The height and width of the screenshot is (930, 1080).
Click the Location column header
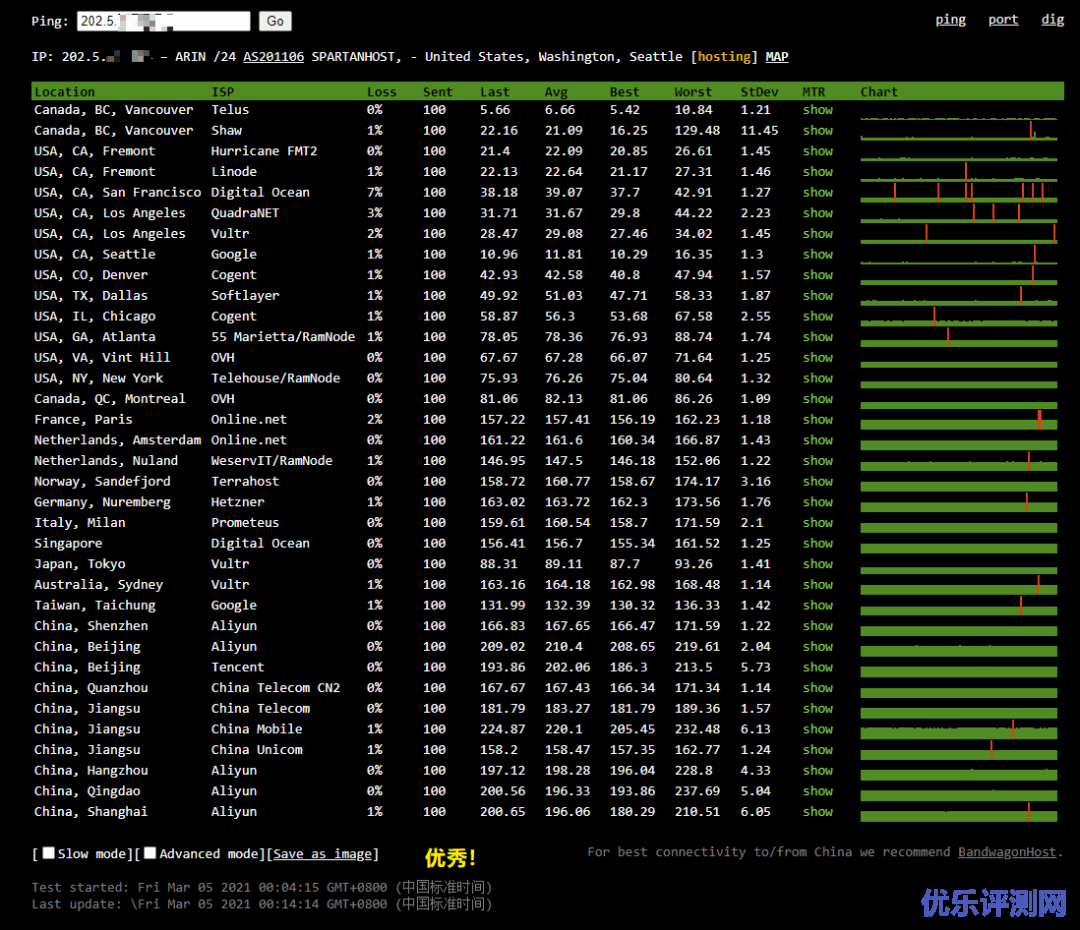[x=65, y=92]
